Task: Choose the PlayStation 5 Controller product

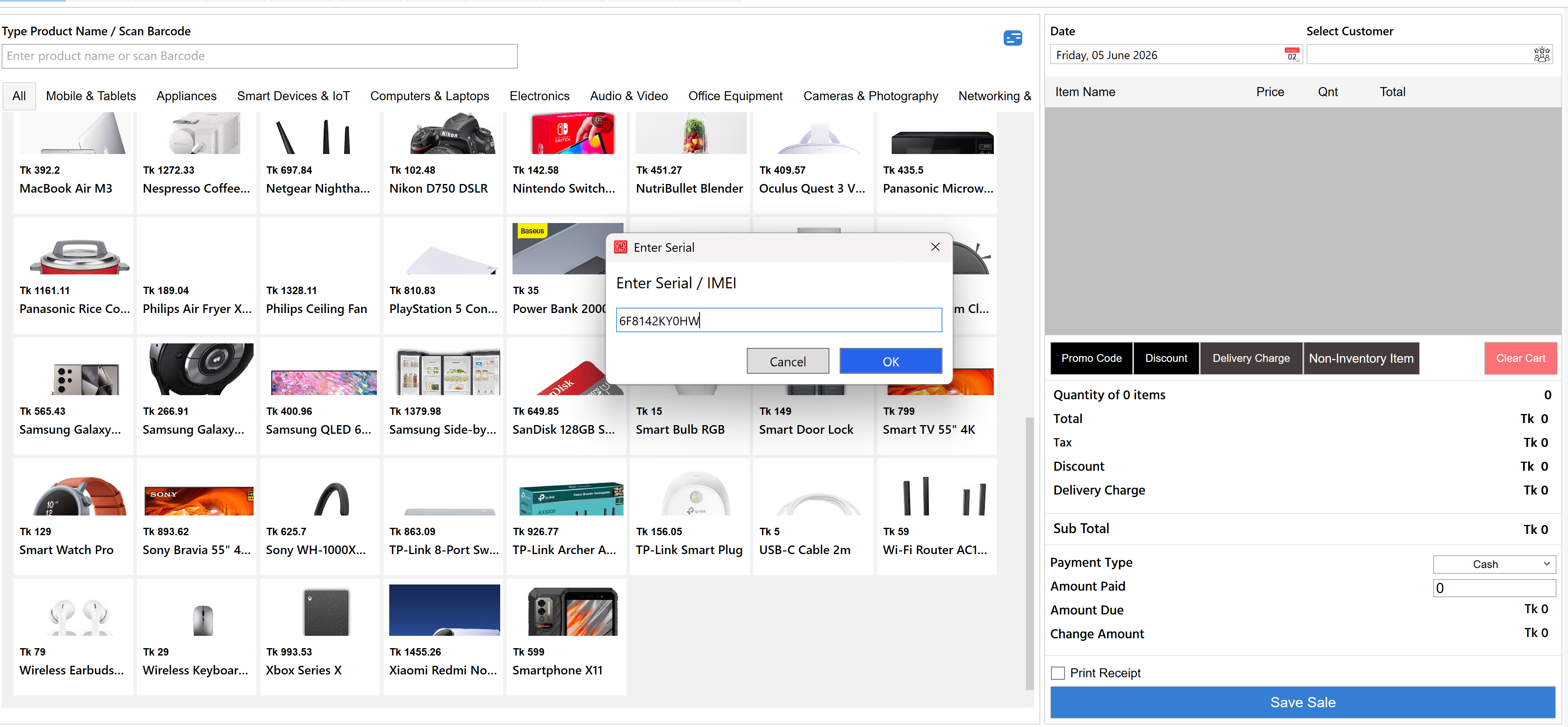Action: [x=443, y=276]
